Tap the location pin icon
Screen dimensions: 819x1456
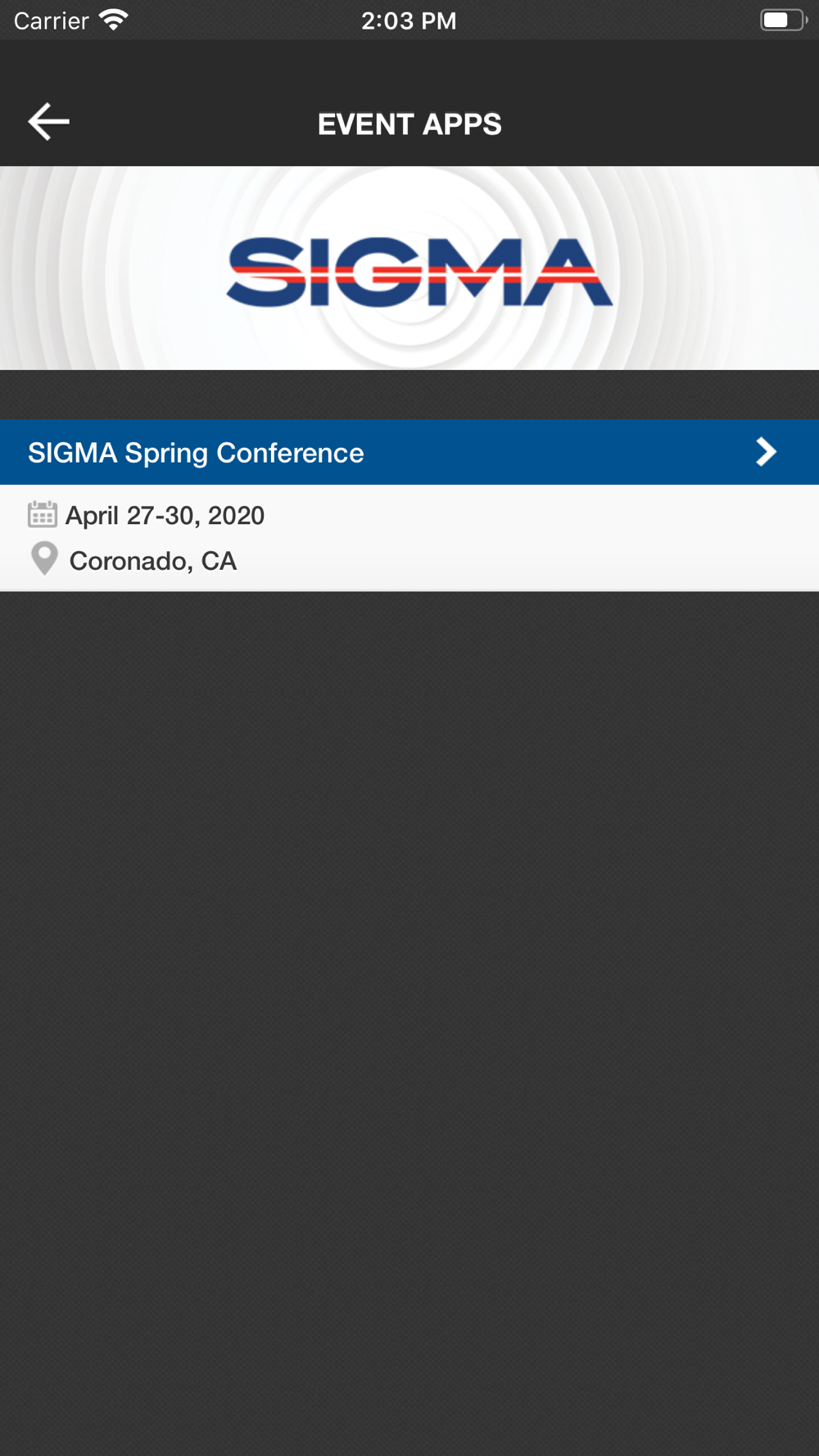[x=44, y=559]
